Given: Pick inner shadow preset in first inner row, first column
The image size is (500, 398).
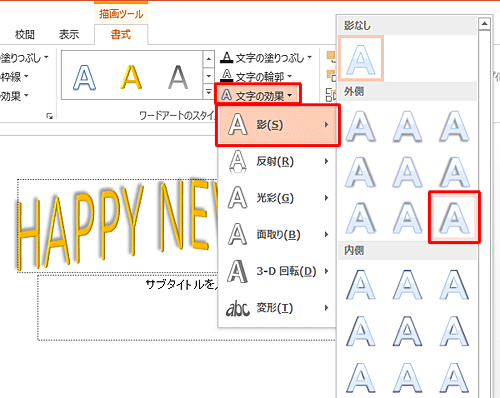Looking at the screenshot, I should click(x=361, y=285).
